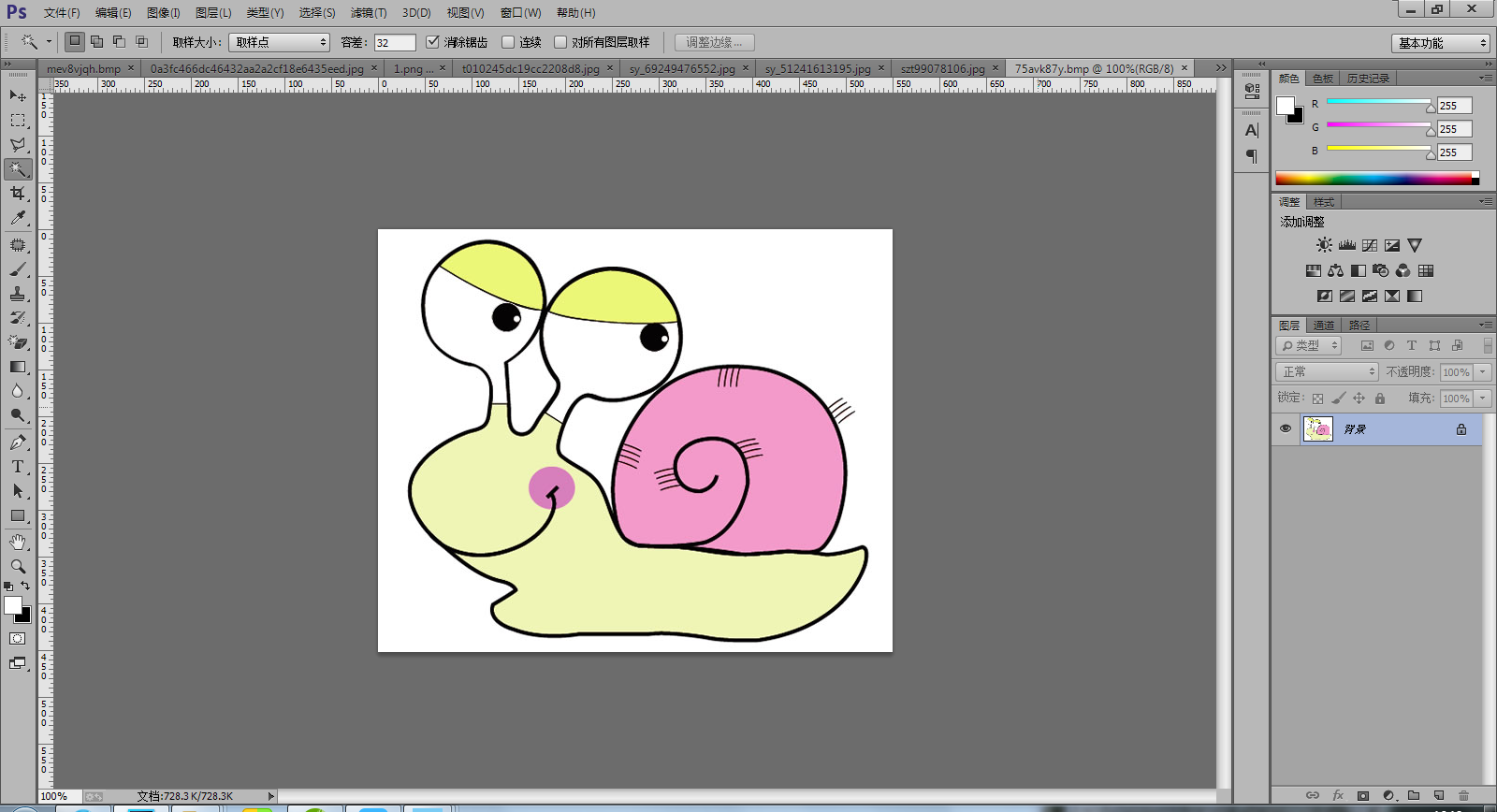Open the Paragraph panel icon
Image resolution: width=1497 pixels, height=812 pixels.
[1252, 156]
